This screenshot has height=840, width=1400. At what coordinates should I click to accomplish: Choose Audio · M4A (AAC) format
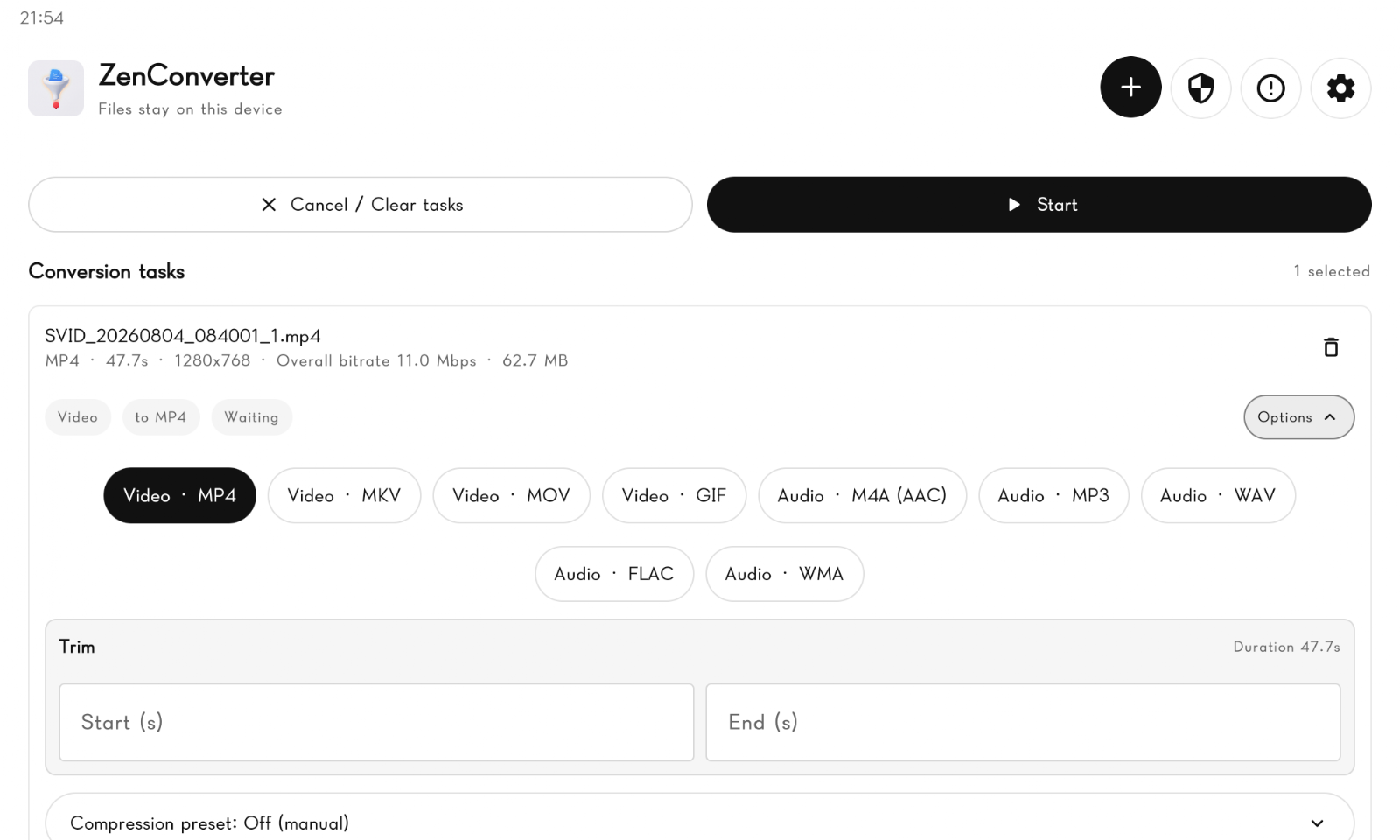(x=862, y=495)
